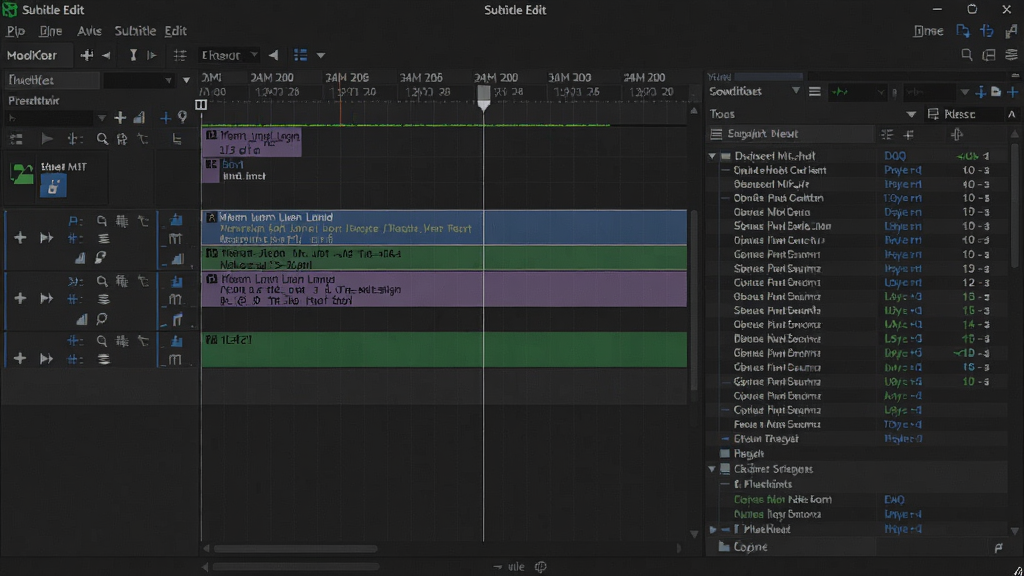Toggle the blue chart icon at the third track's right edge
The width and height of the screenshot is (1024, 576).
(176, 341)
